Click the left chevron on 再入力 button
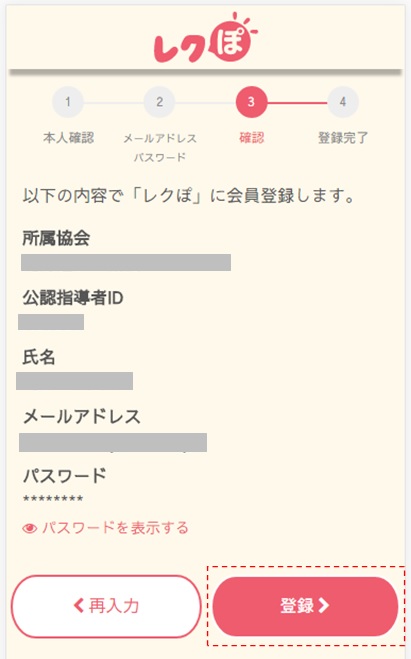This screenshot has height=659, width=411. (79, 606)
